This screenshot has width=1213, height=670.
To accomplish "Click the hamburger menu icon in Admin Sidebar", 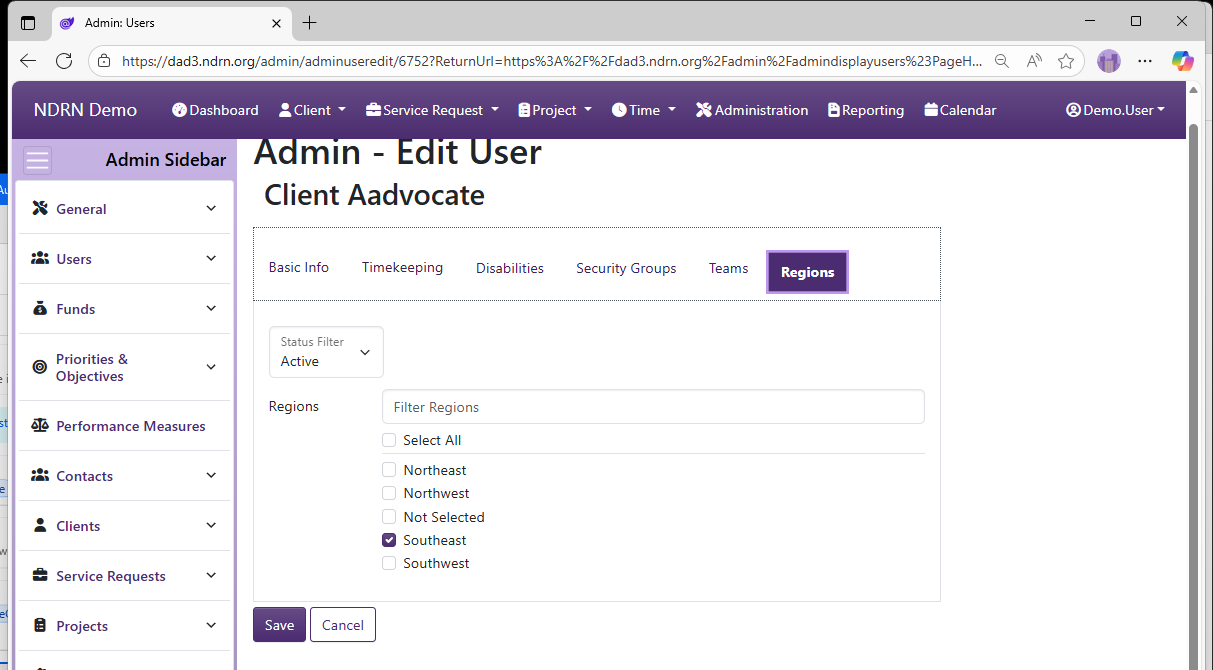I will [37, 160].
